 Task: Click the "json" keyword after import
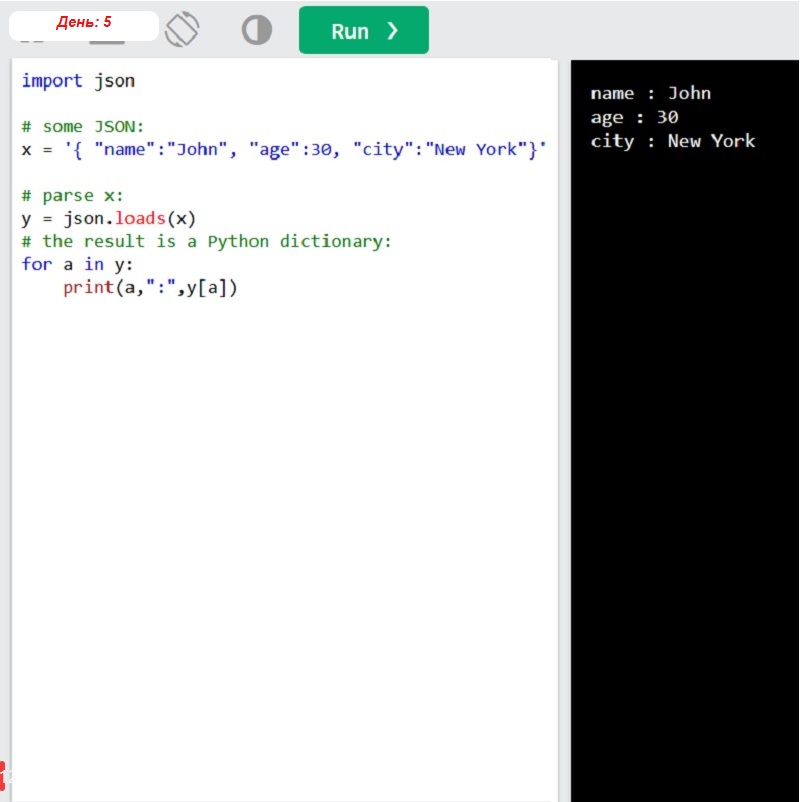pos(114,81)
